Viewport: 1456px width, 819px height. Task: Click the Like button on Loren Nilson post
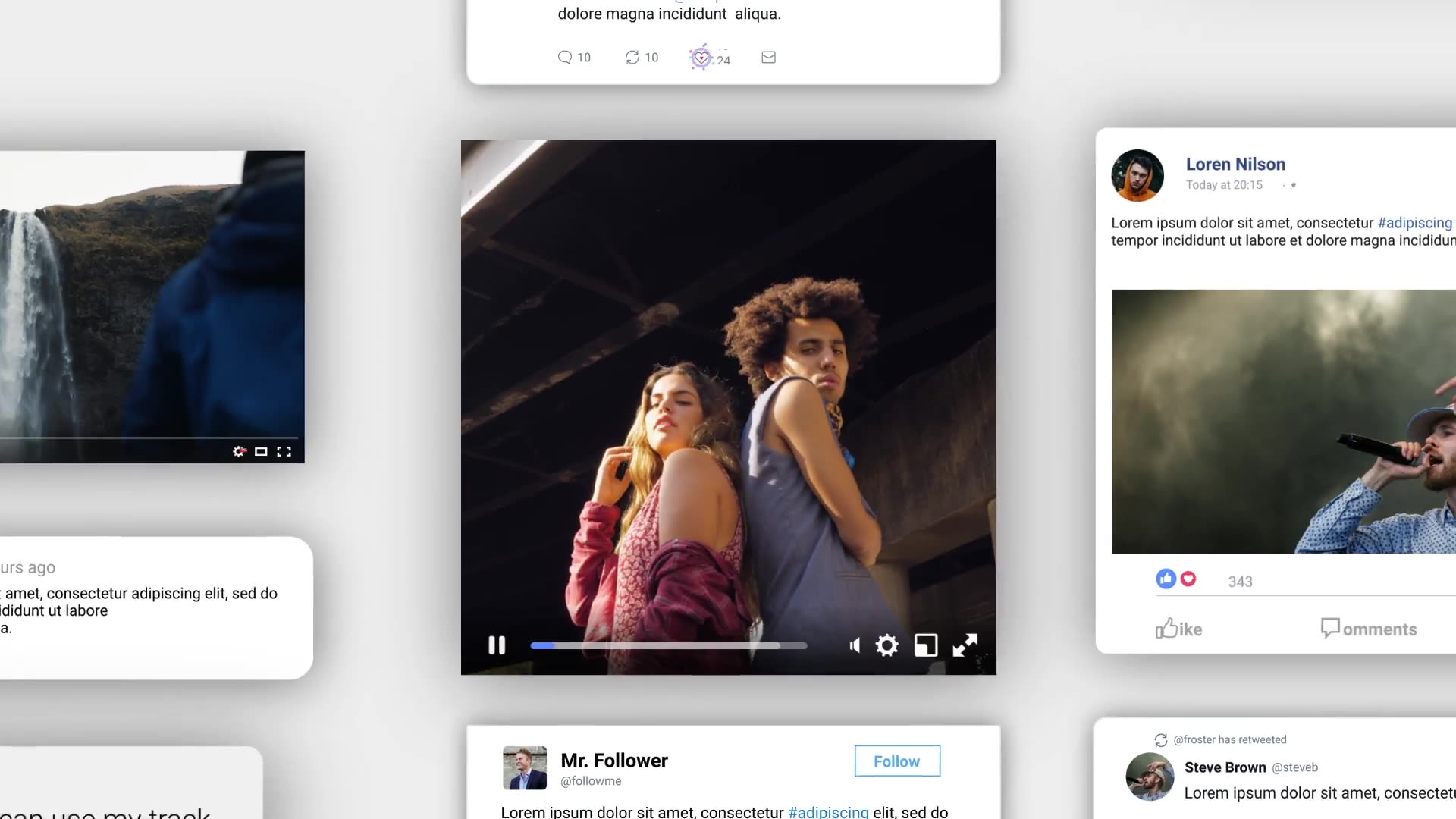coord(1179,628)
